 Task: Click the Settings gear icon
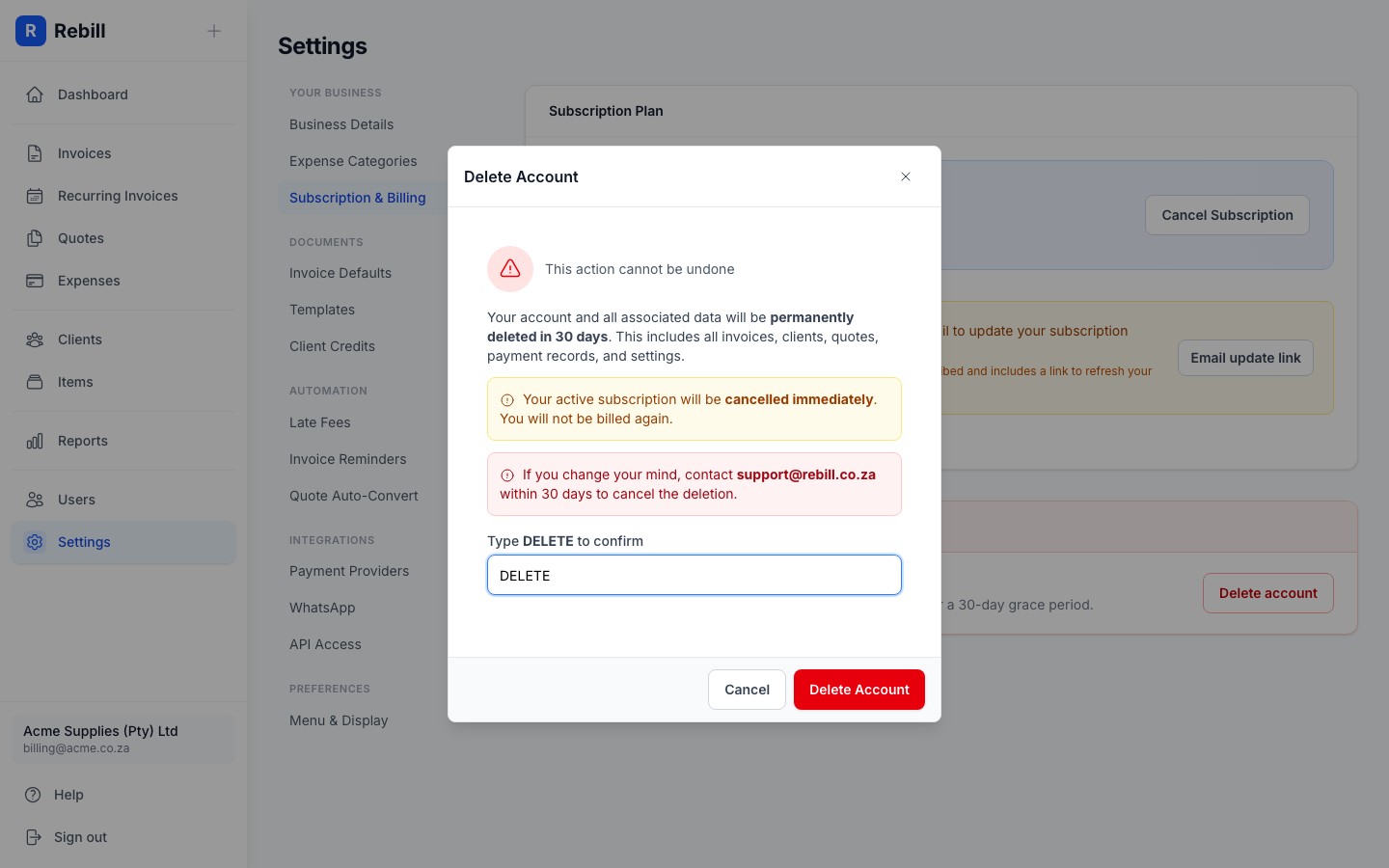[35, 542]
